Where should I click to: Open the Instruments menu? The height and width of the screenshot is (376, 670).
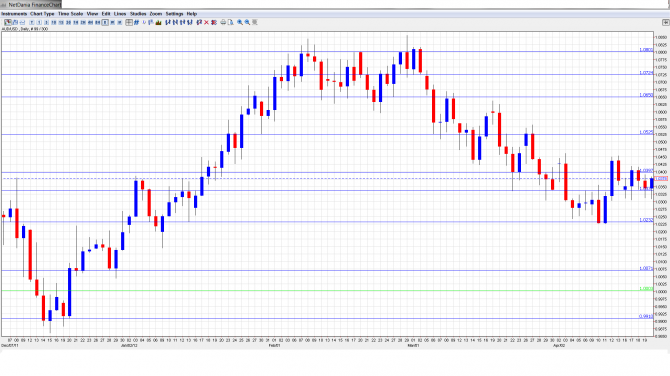click(14, 14)
